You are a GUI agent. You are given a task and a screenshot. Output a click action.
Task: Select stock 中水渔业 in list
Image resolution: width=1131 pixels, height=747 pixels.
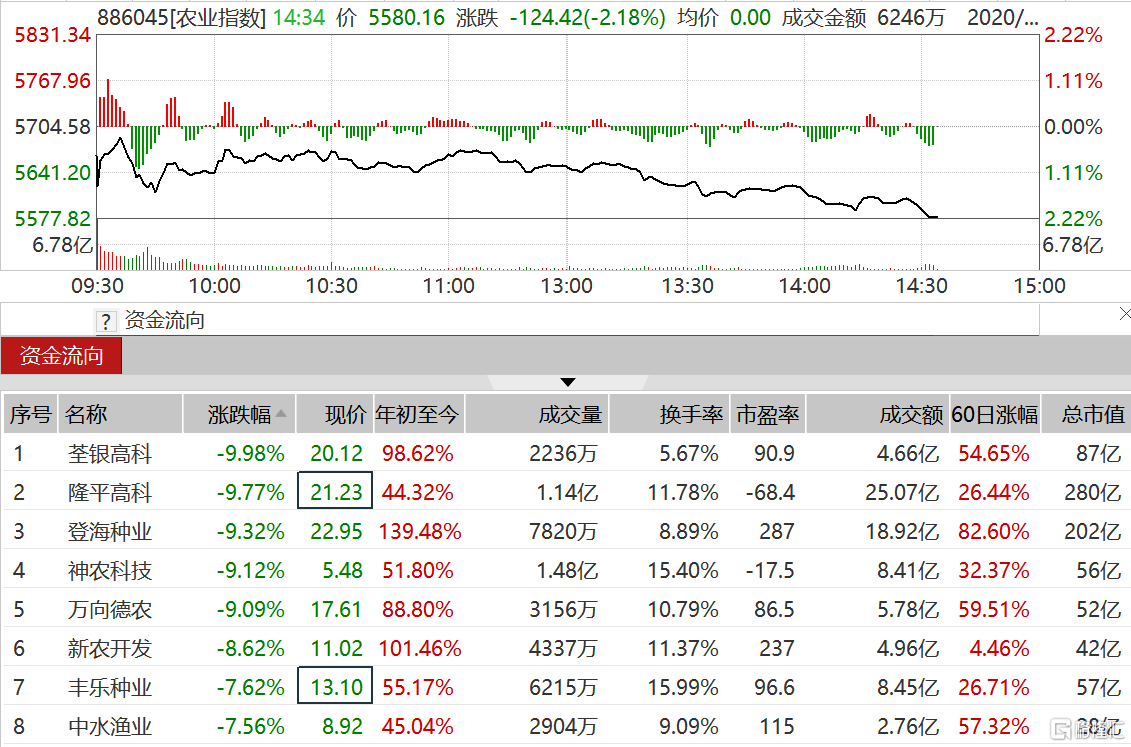[110, 726]
